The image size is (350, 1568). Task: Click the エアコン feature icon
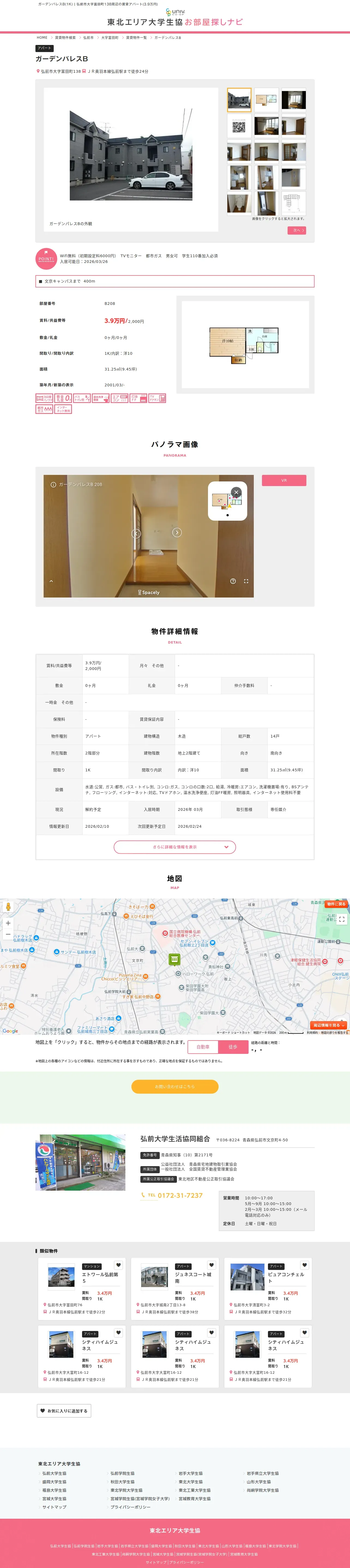point(119,398)
